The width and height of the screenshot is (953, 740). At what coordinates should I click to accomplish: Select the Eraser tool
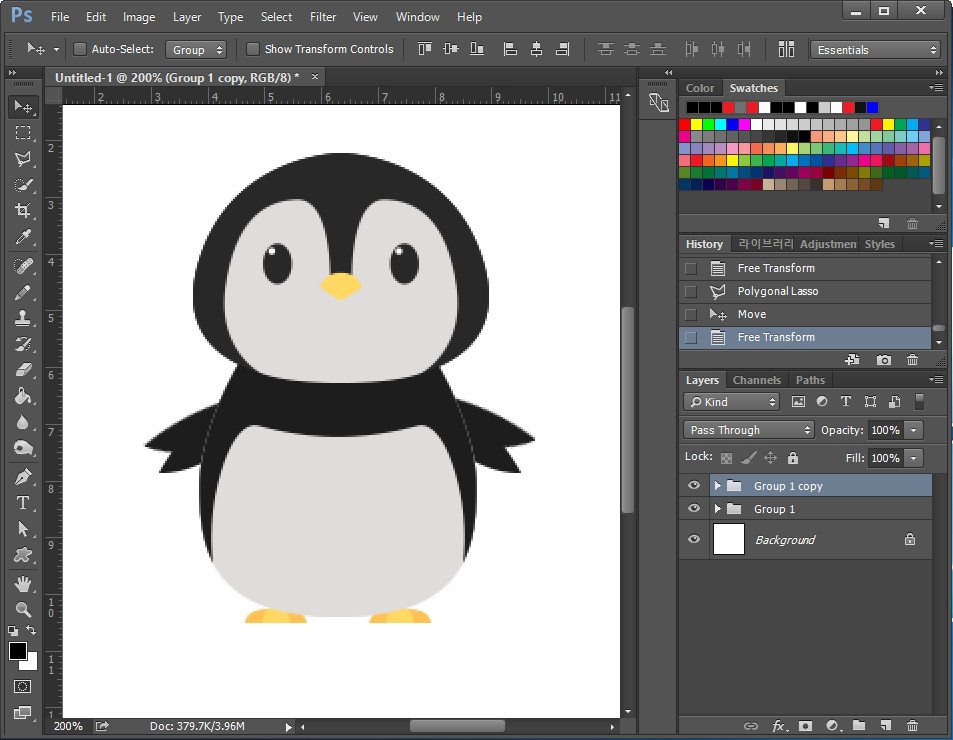click(23, 370)
